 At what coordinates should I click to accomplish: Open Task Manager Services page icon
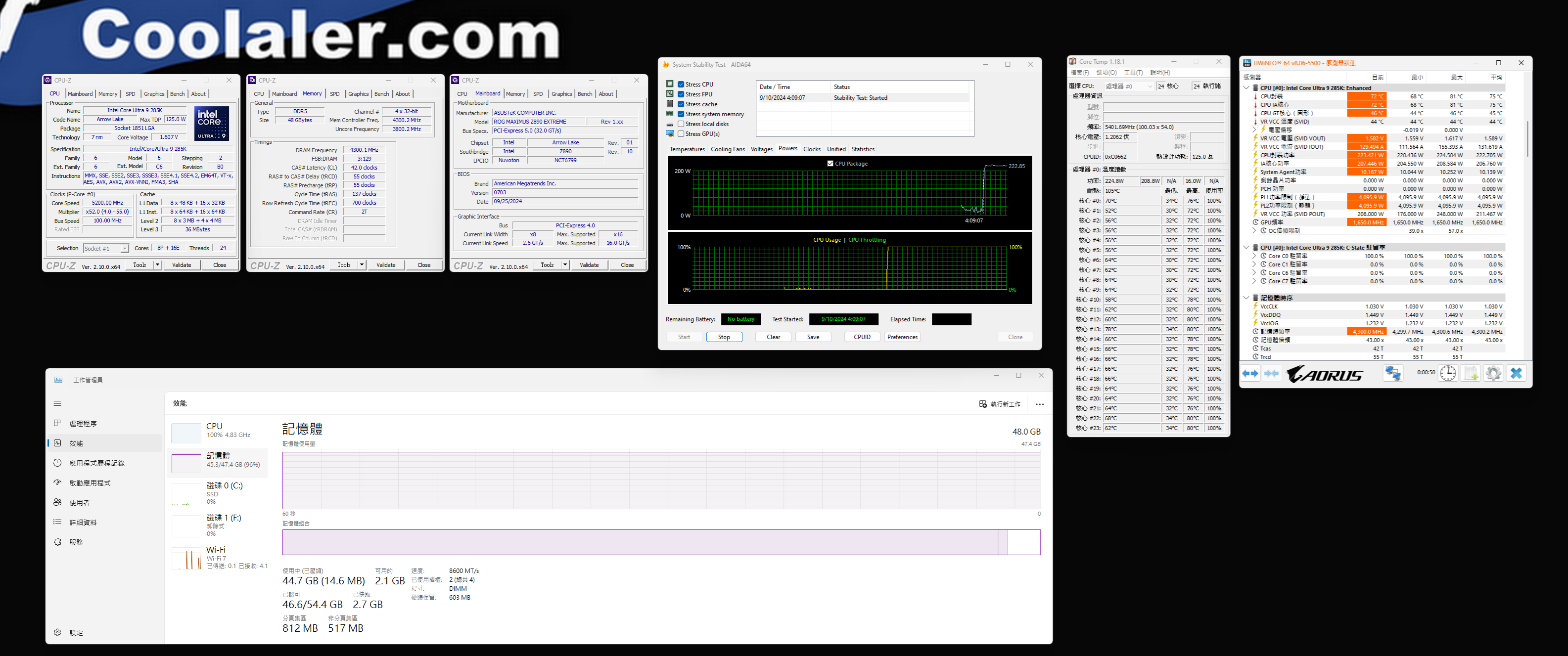pos(57,542)
